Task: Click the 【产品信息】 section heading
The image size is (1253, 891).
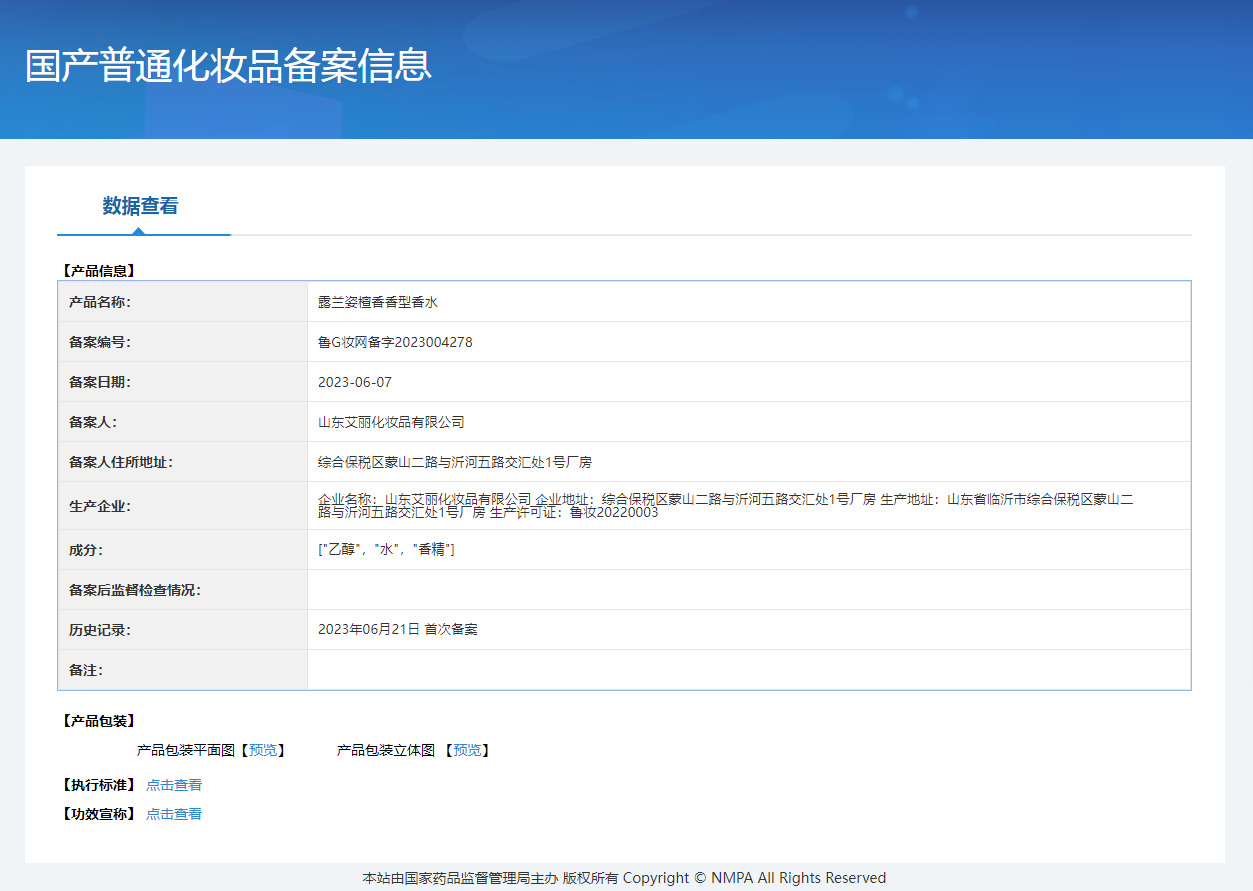Action: coord(97,270)
